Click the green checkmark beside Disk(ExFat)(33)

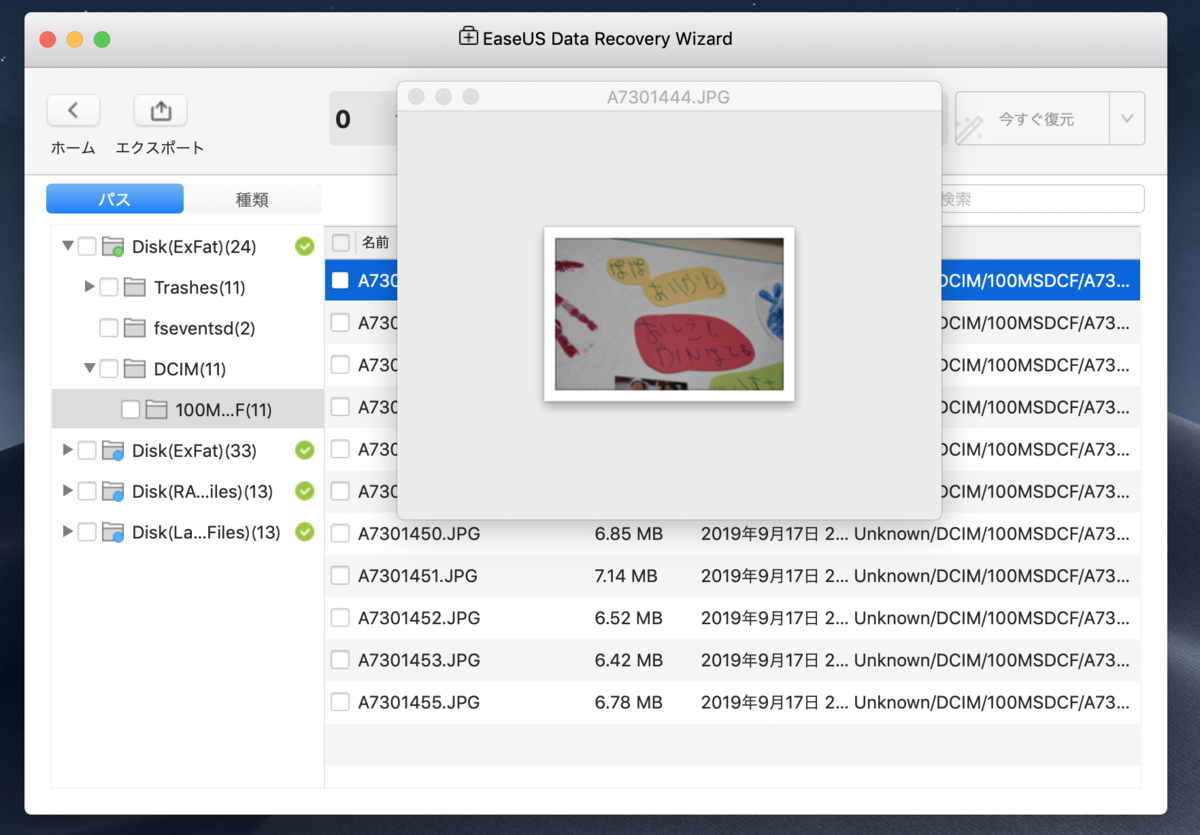tap(305, 451)
